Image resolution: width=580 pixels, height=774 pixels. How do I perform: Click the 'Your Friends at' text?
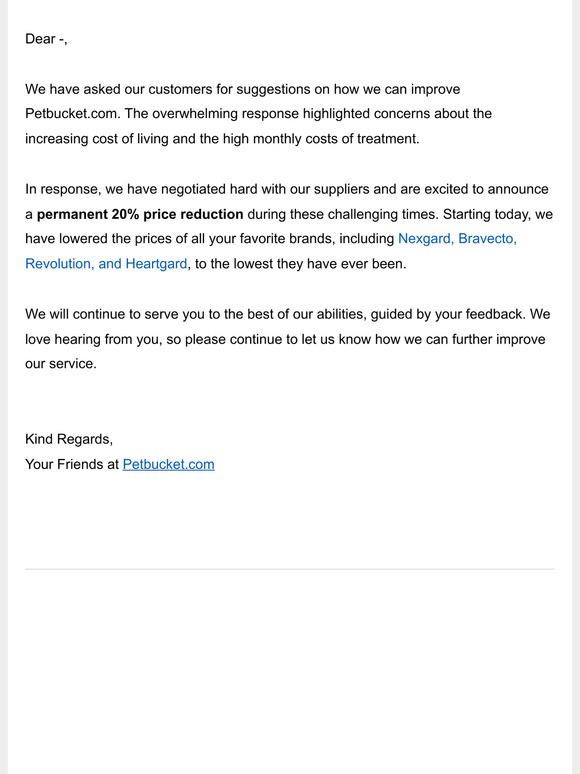72,464
